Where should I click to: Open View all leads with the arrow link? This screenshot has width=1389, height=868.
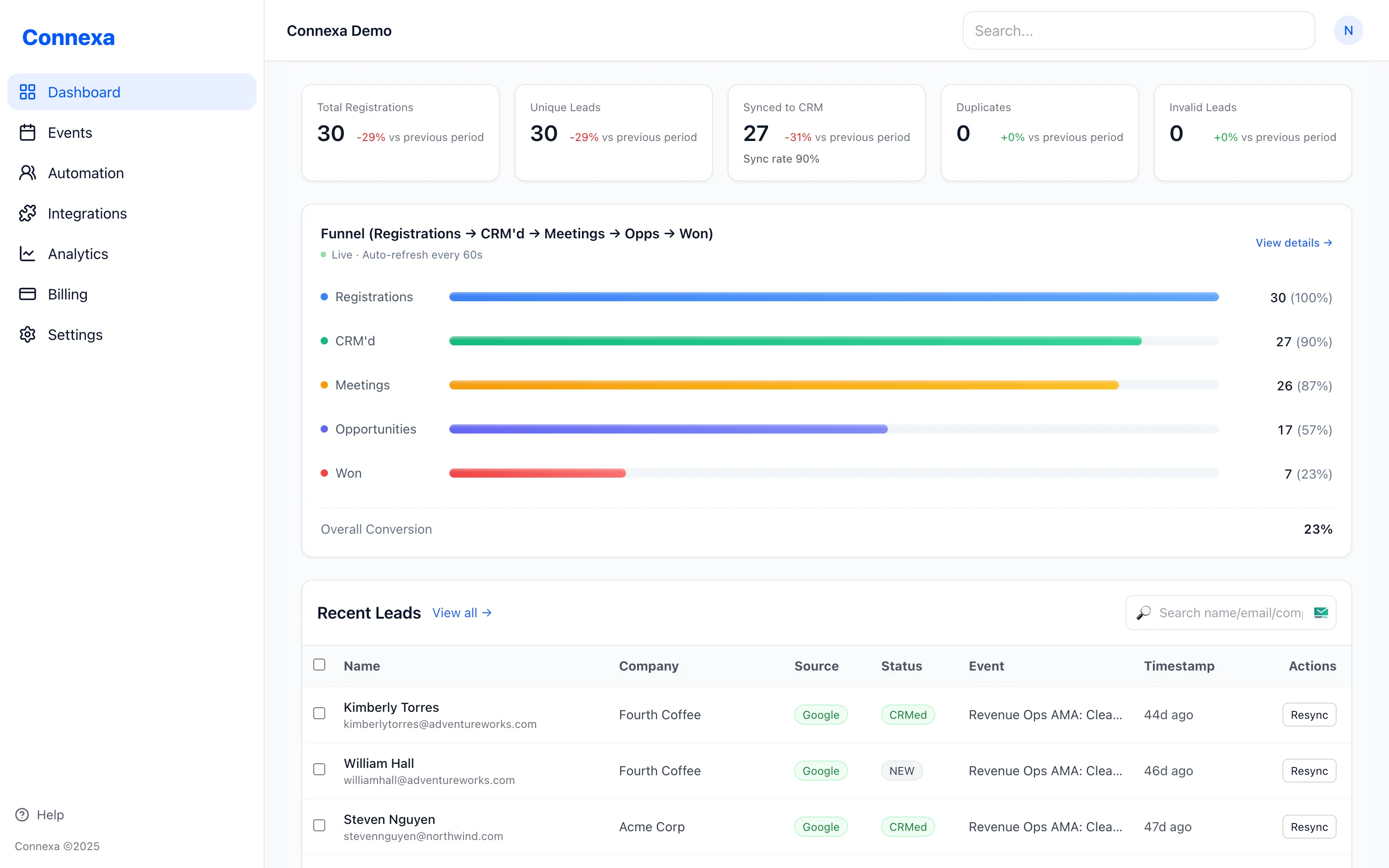pyautogui.click(x=462, y=613)
